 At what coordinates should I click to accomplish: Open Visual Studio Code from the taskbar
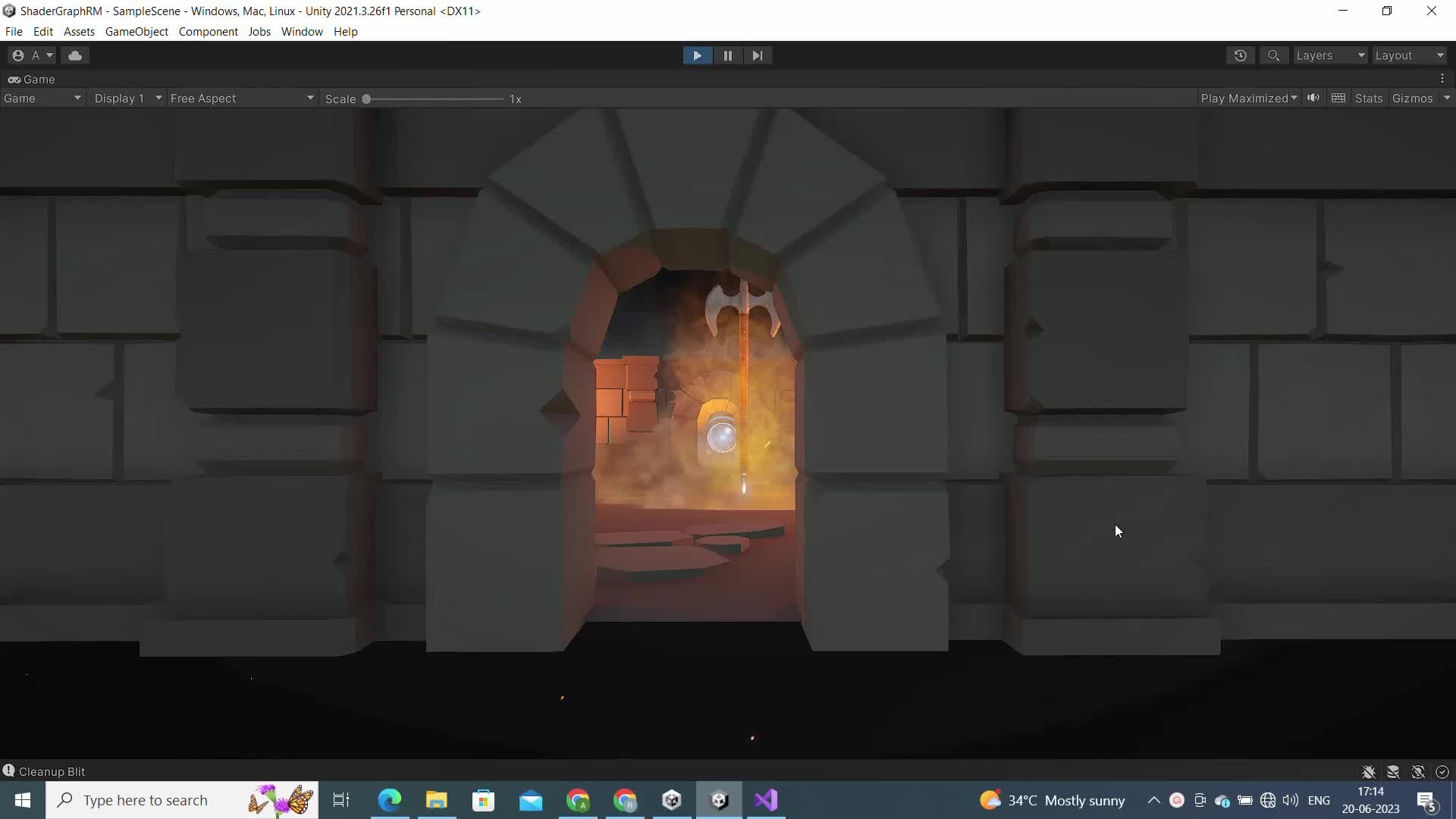(767, 800)
